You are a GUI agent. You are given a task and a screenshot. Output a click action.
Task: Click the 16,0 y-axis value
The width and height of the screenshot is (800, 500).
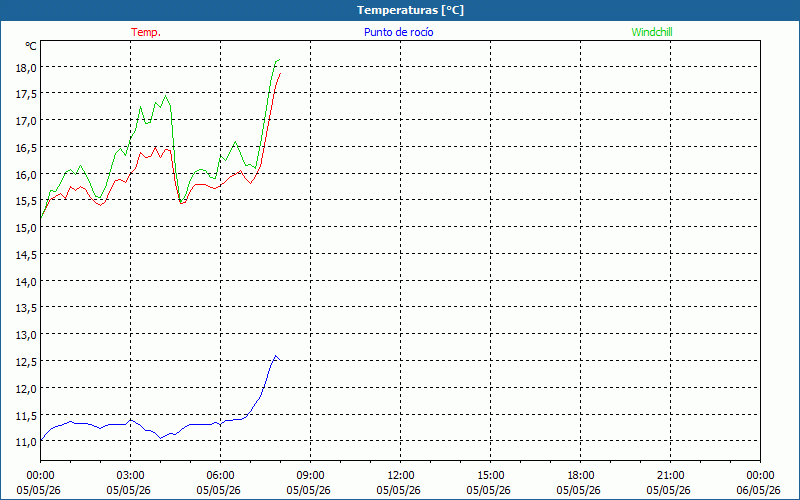26,175
